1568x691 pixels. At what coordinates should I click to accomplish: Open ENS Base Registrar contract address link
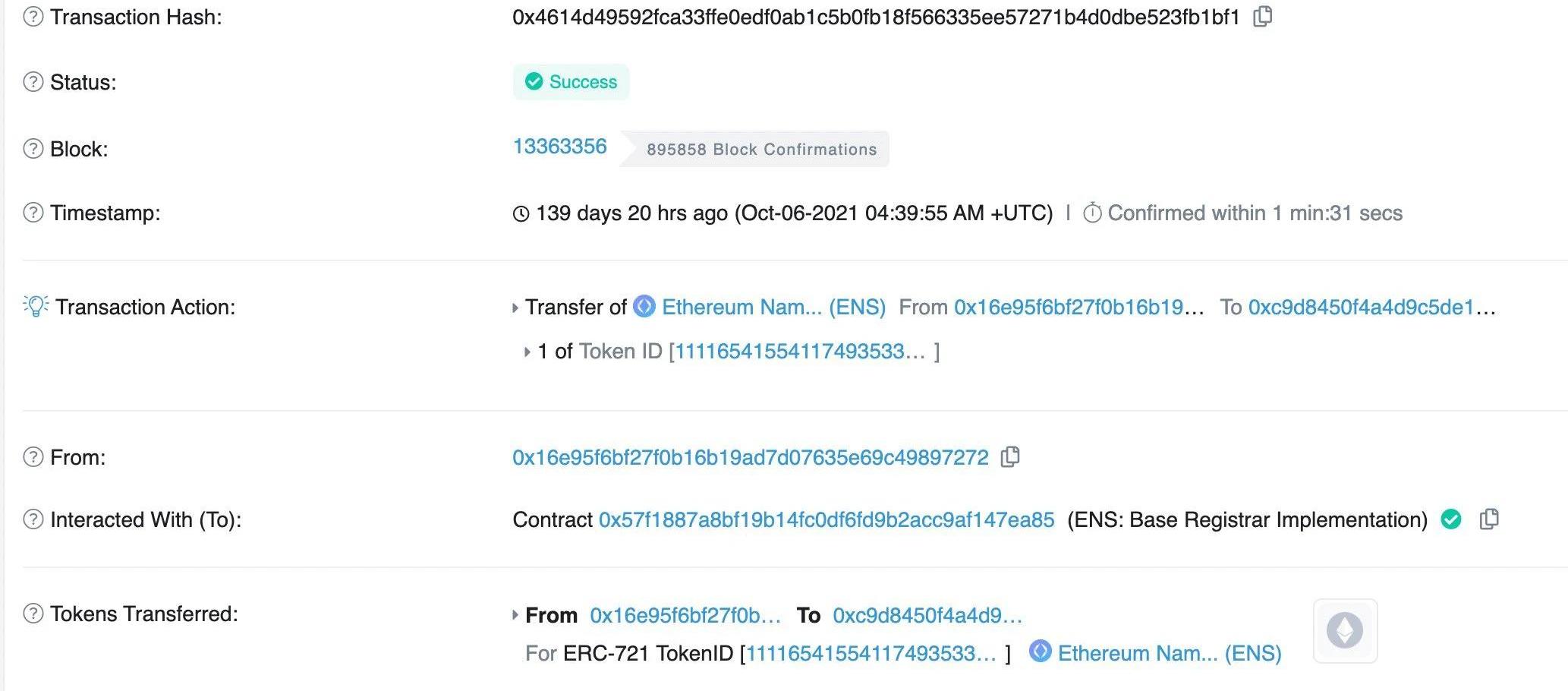point(826,519)
